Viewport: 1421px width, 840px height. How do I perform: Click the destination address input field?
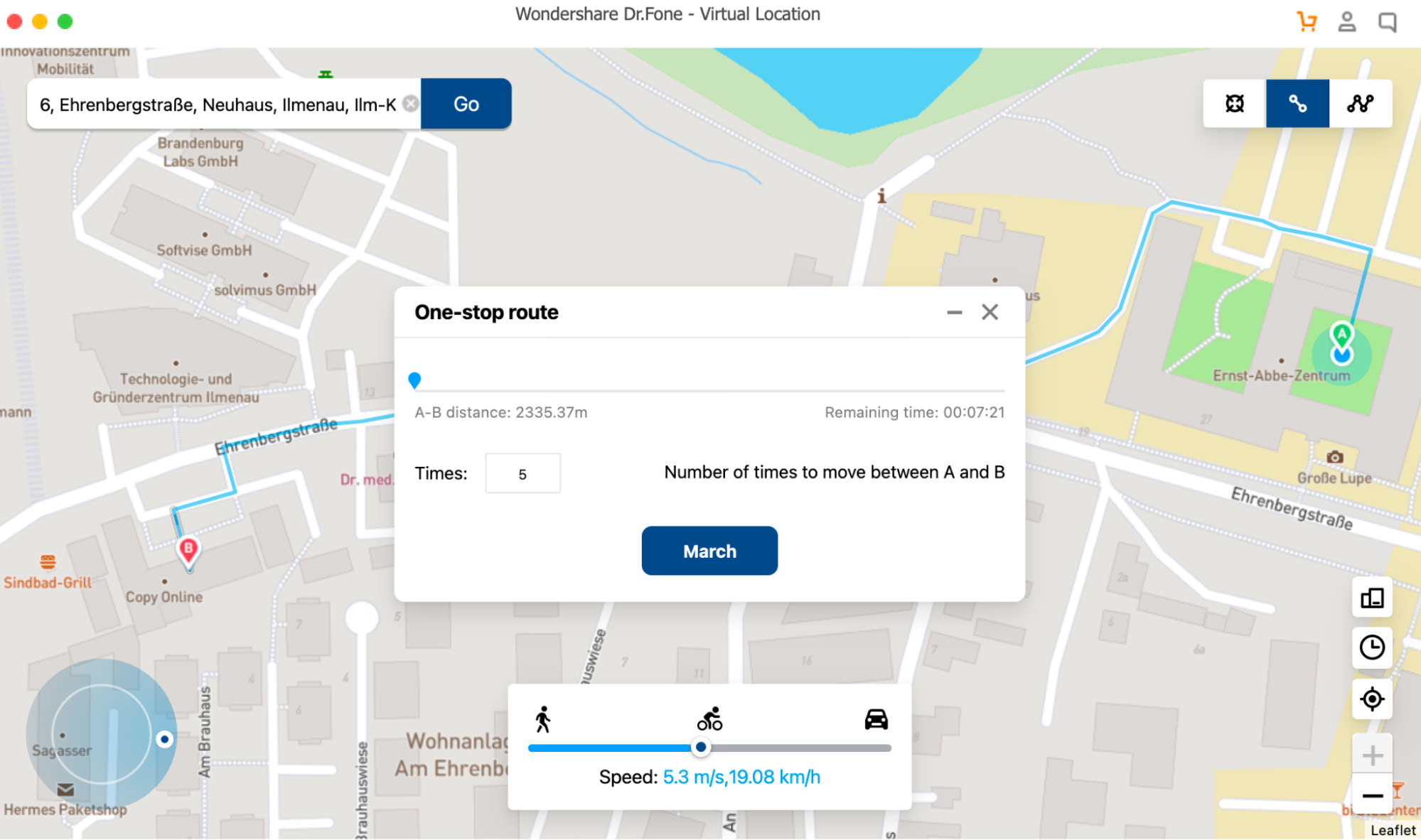[216, 103]
